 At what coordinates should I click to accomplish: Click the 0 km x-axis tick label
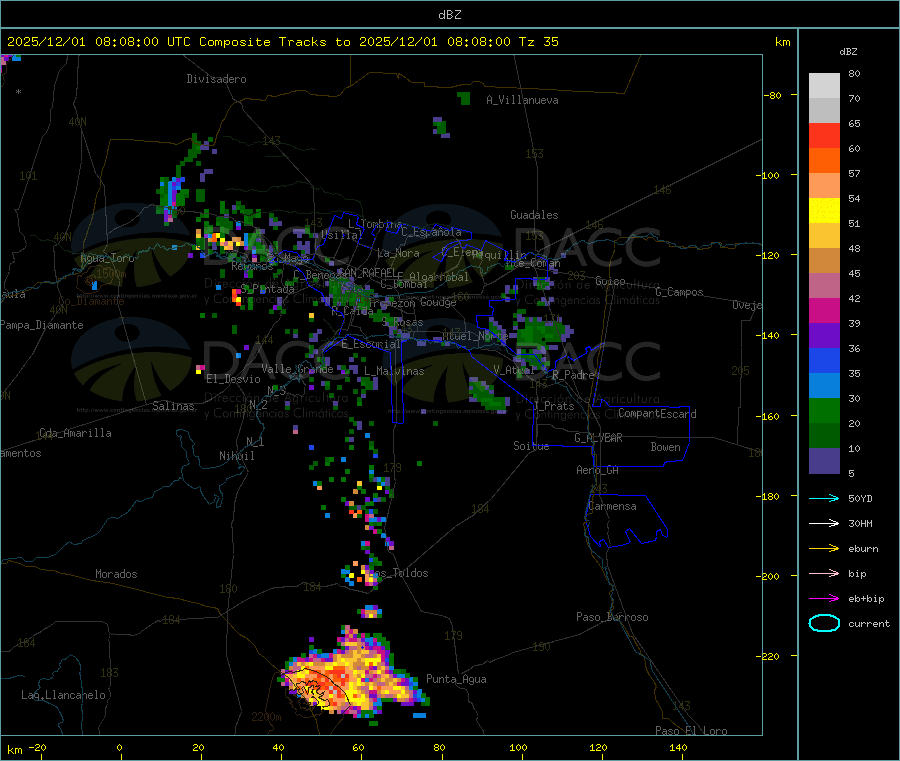tap(119, 747)
